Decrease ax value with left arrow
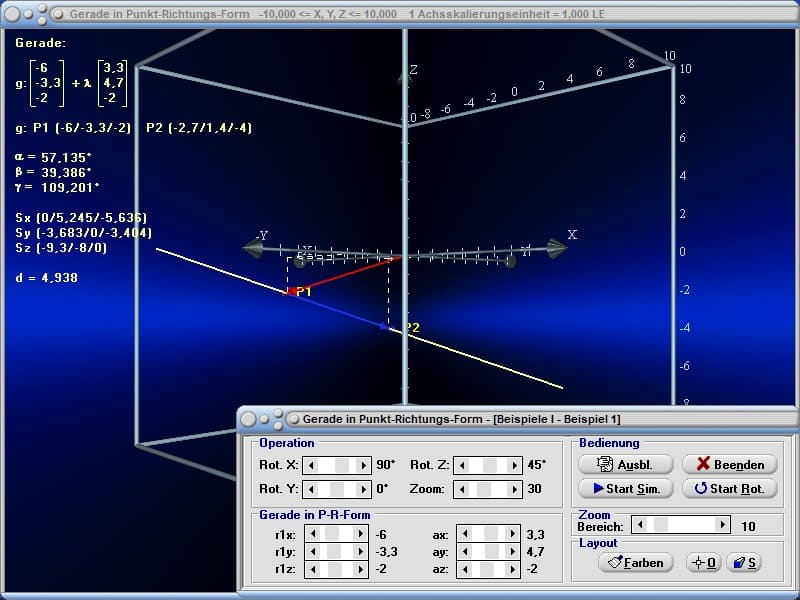The height and width of the screenshot is (600, 800). (x=465, y=534)
